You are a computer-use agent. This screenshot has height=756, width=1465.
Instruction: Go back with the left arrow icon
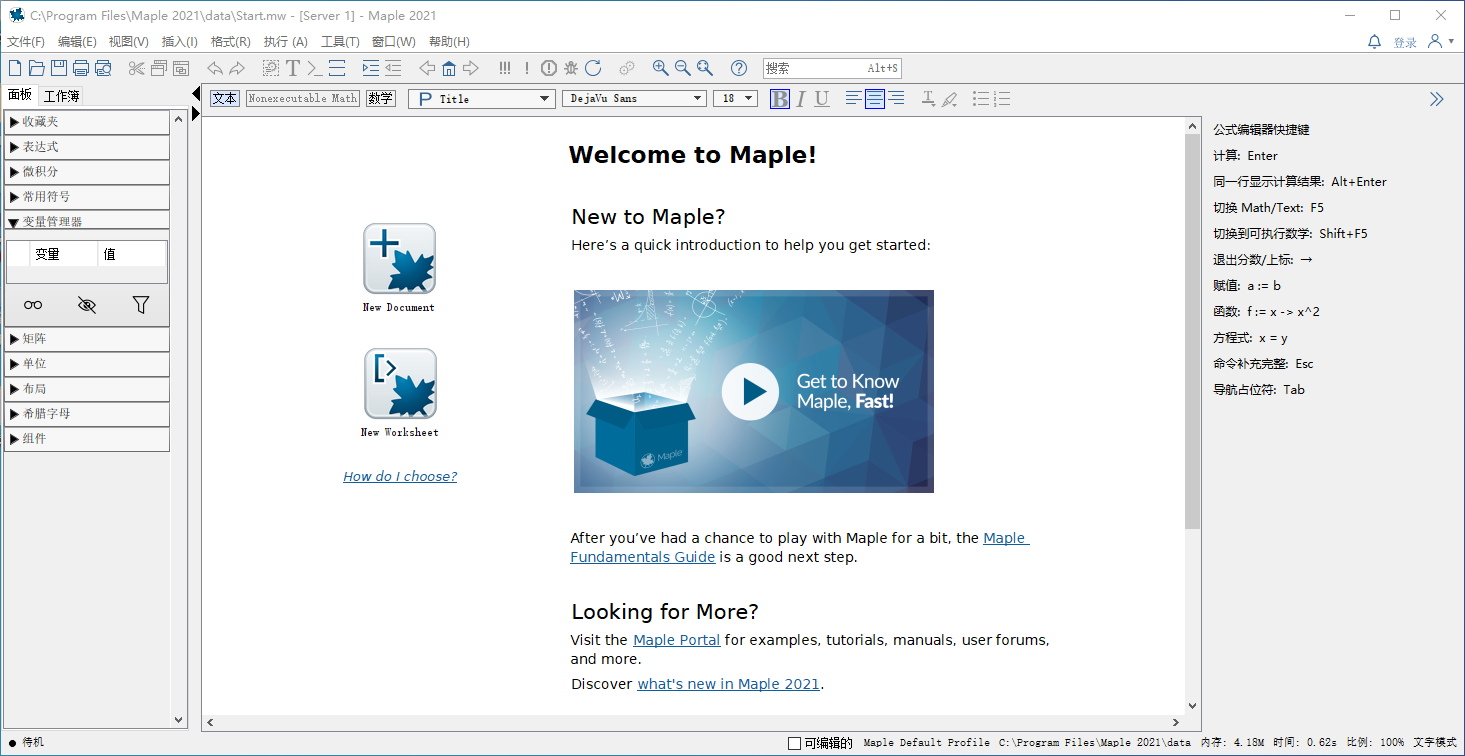coord(427,68)
